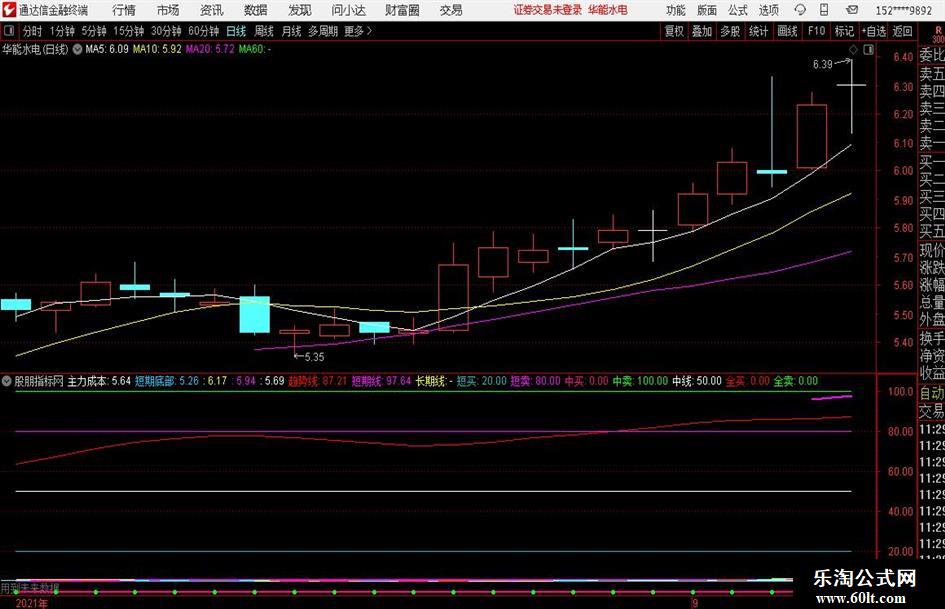Click the 现价 label in right sidebar

click(x=932, y=250)
